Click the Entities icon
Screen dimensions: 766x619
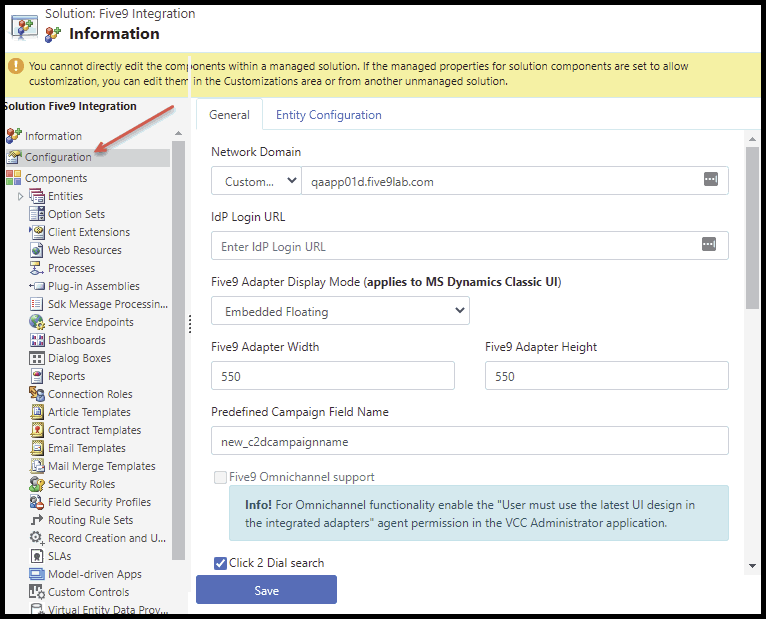(37, 196)
